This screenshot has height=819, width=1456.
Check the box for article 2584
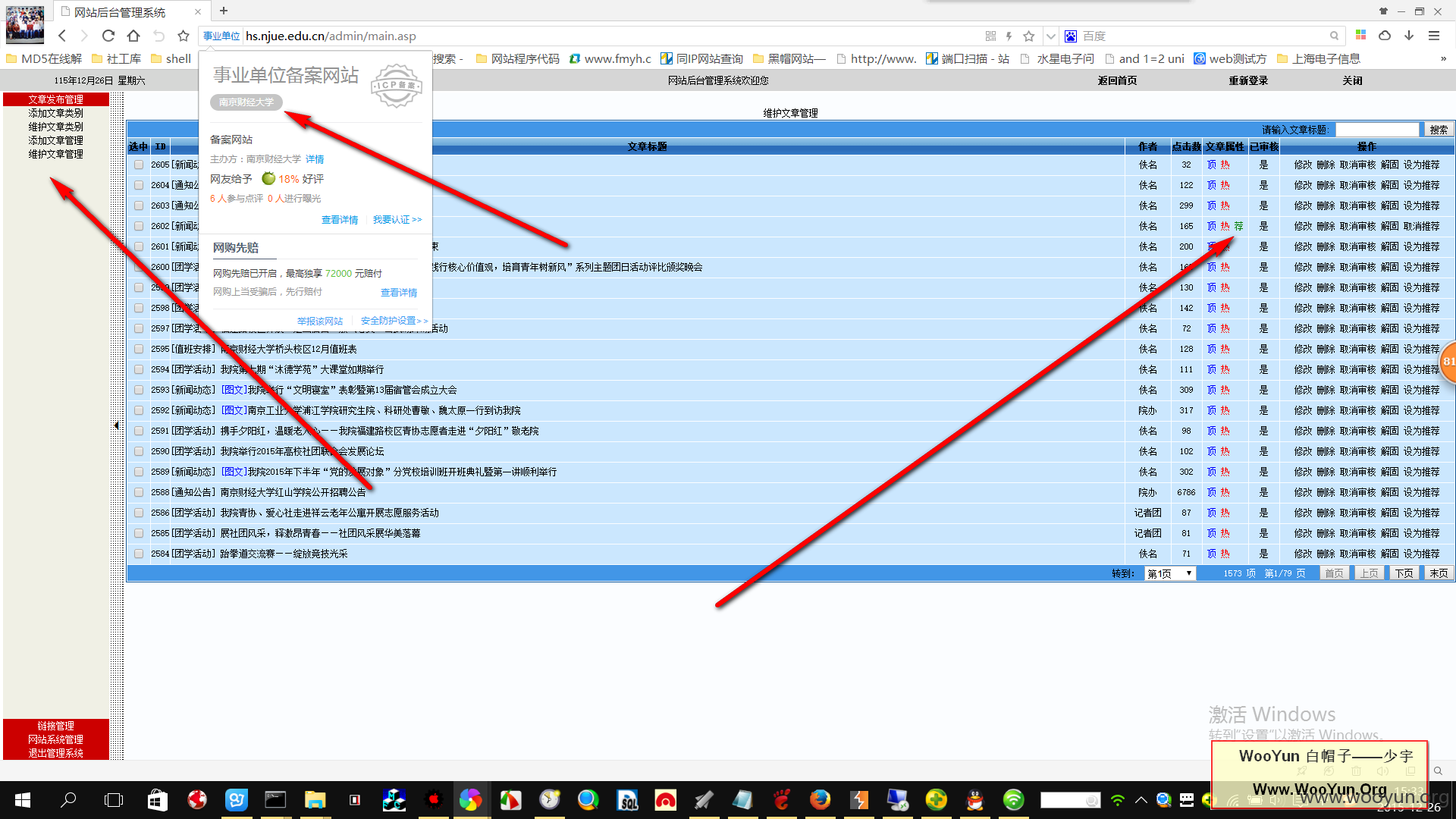point(139,554)
